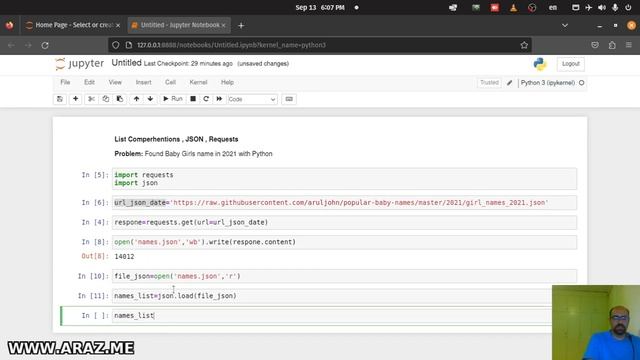This screenshot has height=360, width=640.
Task: Rename notebook by clicking the Untitled title
Action: tap(127, 63)
